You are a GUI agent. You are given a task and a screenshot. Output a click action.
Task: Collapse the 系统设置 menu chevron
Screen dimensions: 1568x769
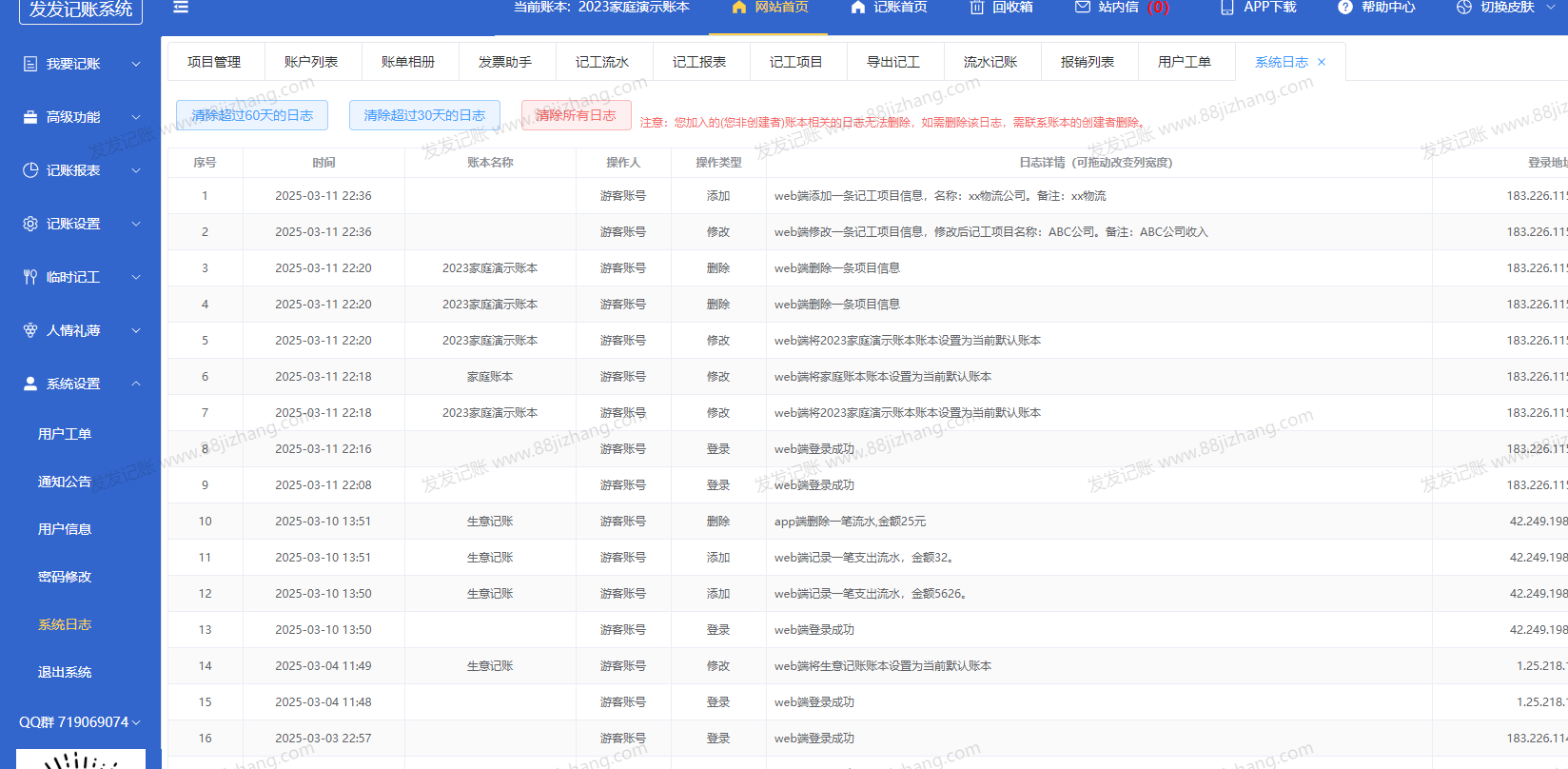[x=136, y=384]
